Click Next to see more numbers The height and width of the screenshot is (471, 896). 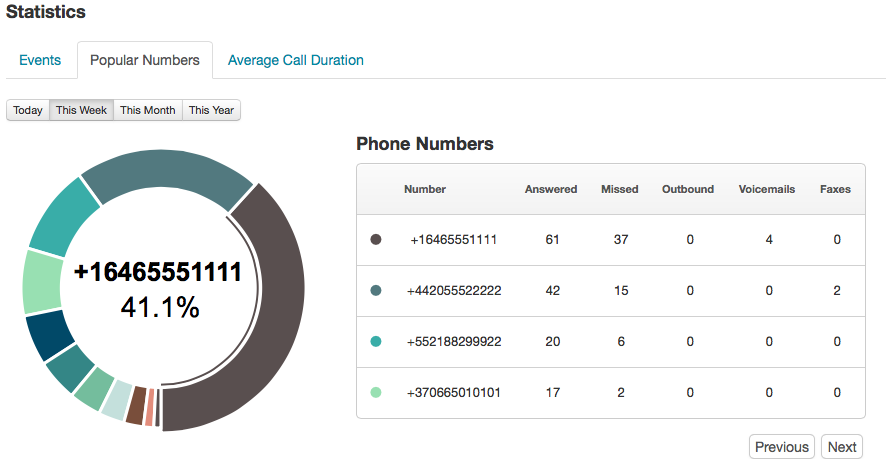click(842, 447)
